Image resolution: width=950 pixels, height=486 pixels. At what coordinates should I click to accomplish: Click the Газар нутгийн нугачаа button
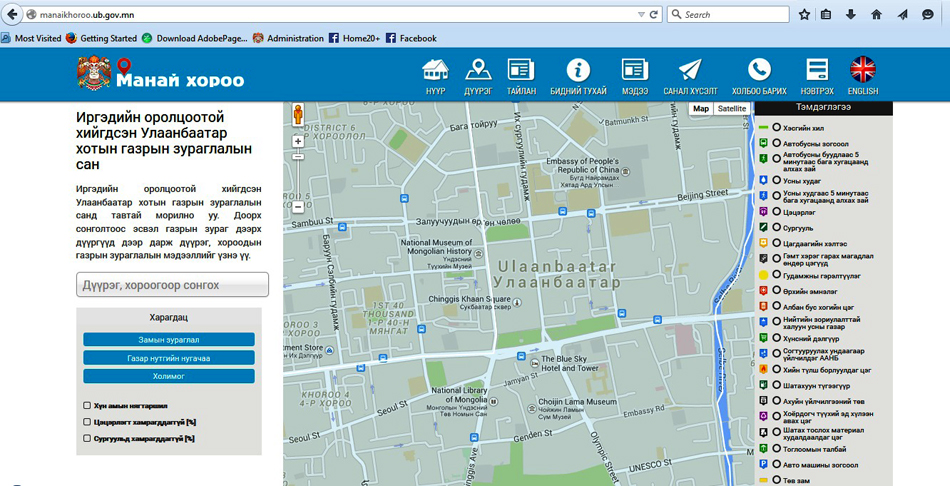169,358
